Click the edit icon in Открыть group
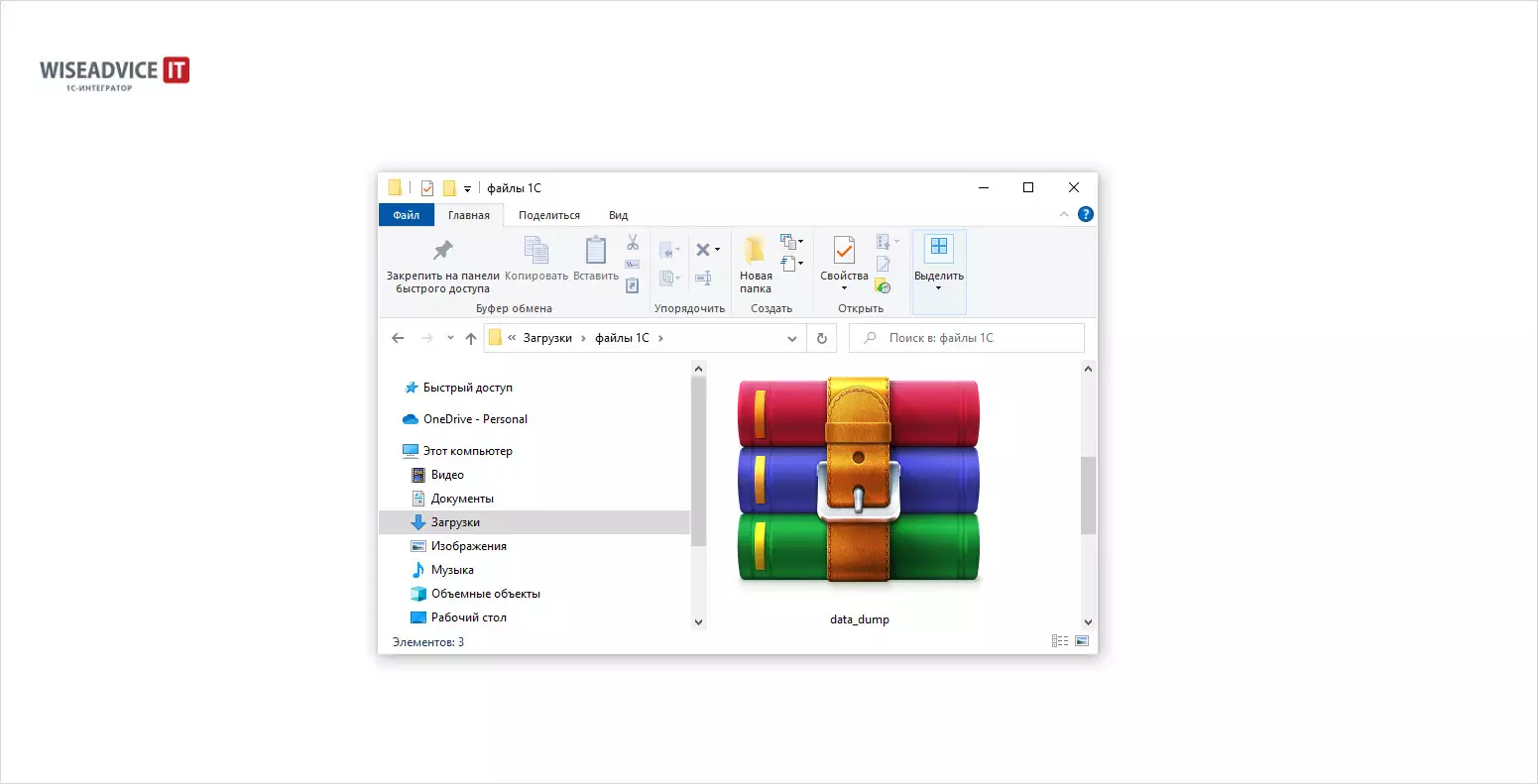The image size is (1538, 784). click(884, 264)
